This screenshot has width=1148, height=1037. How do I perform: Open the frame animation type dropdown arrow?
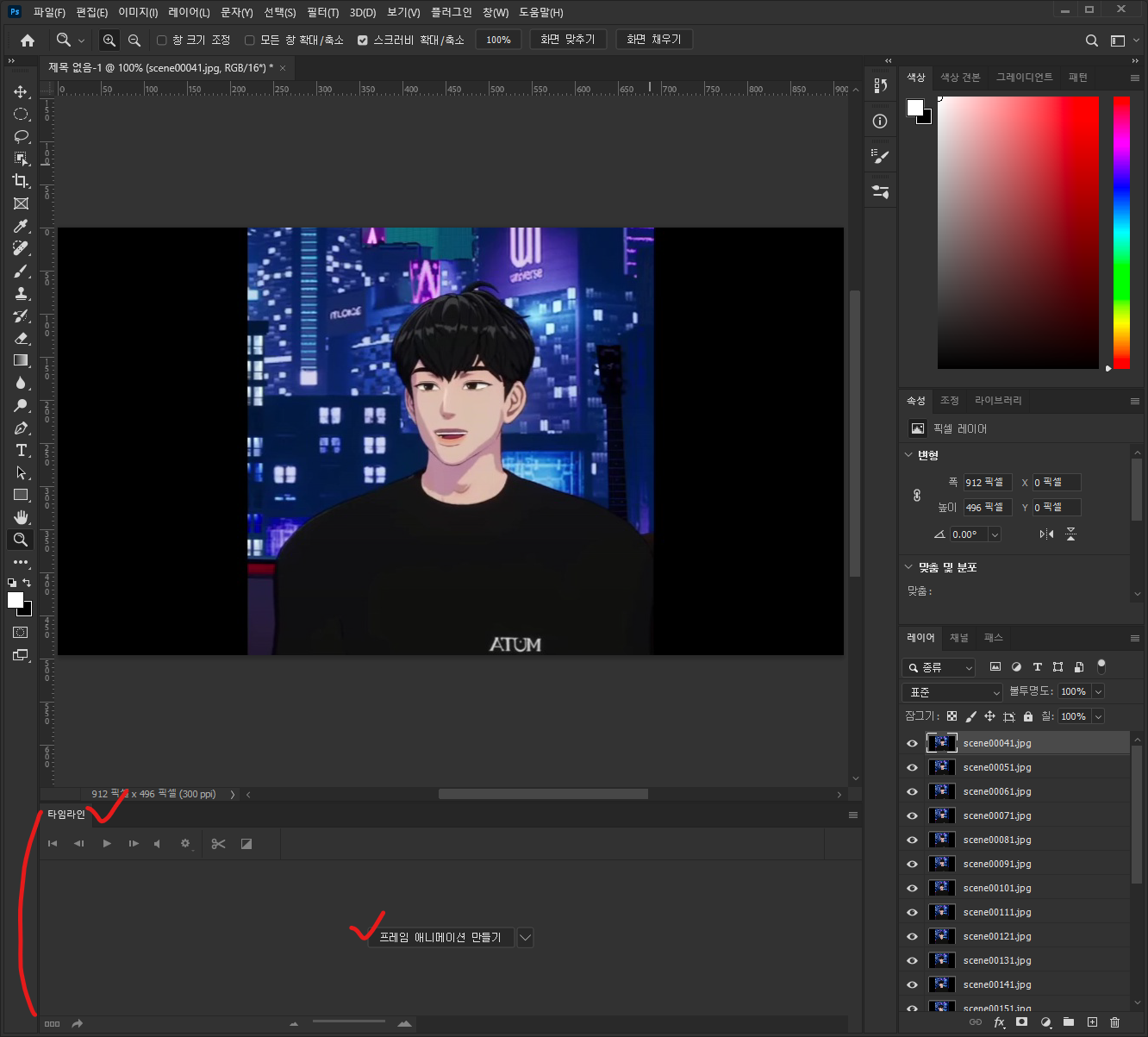coord(525,937)
